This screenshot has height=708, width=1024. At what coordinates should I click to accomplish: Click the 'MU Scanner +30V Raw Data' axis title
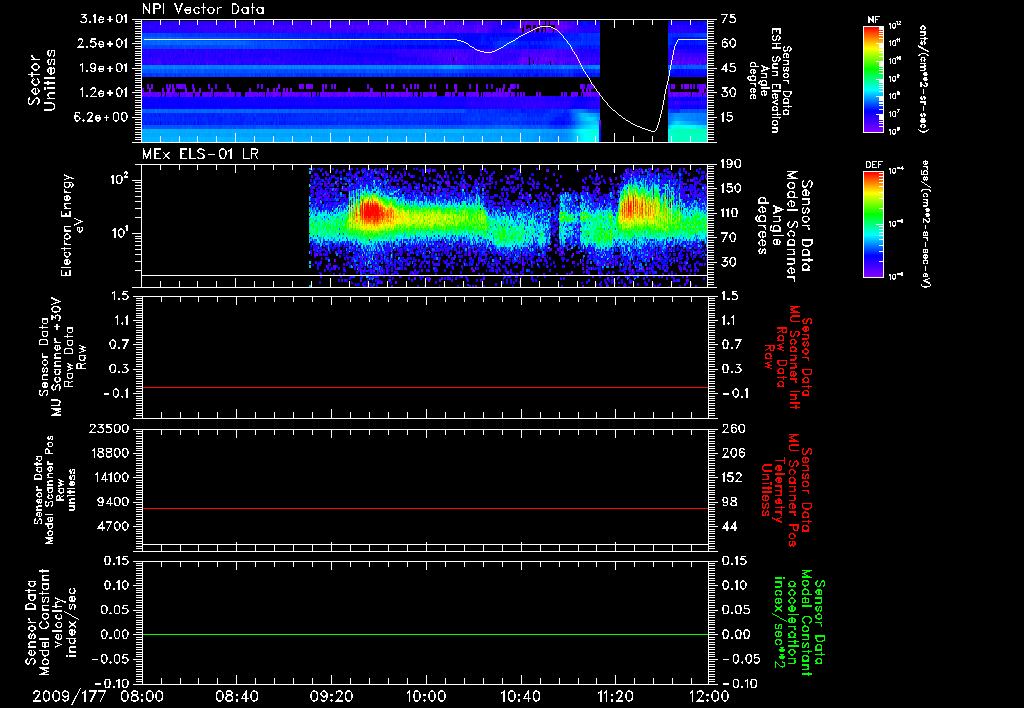(x=62, y=357)
